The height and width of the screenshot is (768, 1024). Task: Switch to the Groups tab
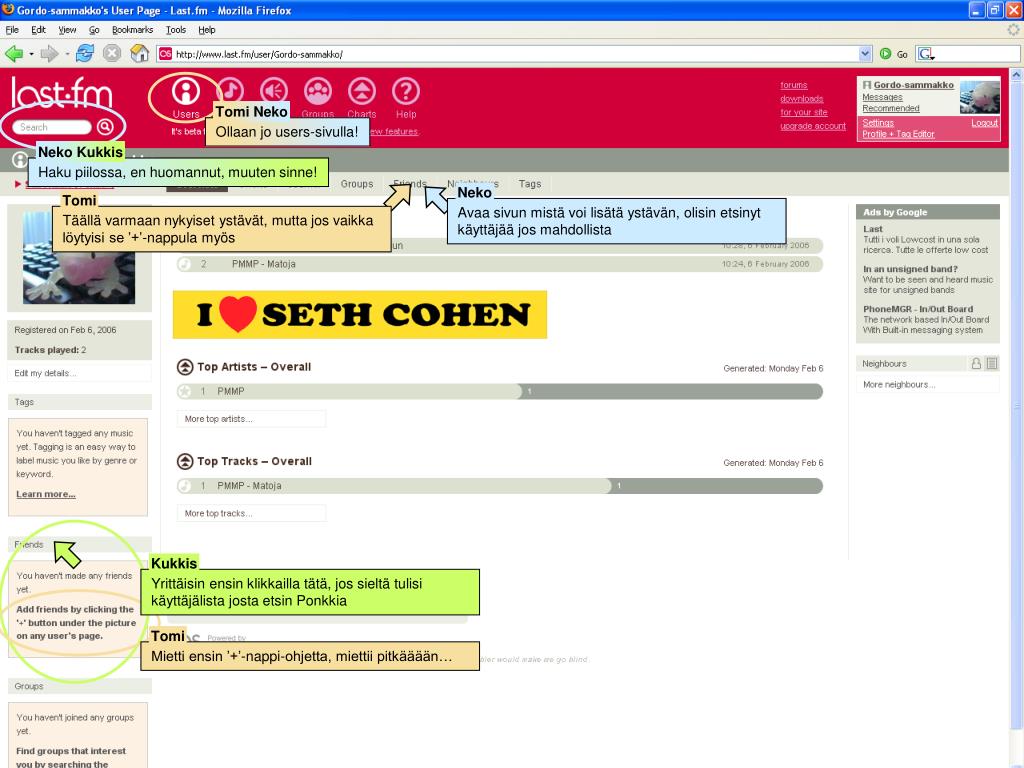pos(357,184)
